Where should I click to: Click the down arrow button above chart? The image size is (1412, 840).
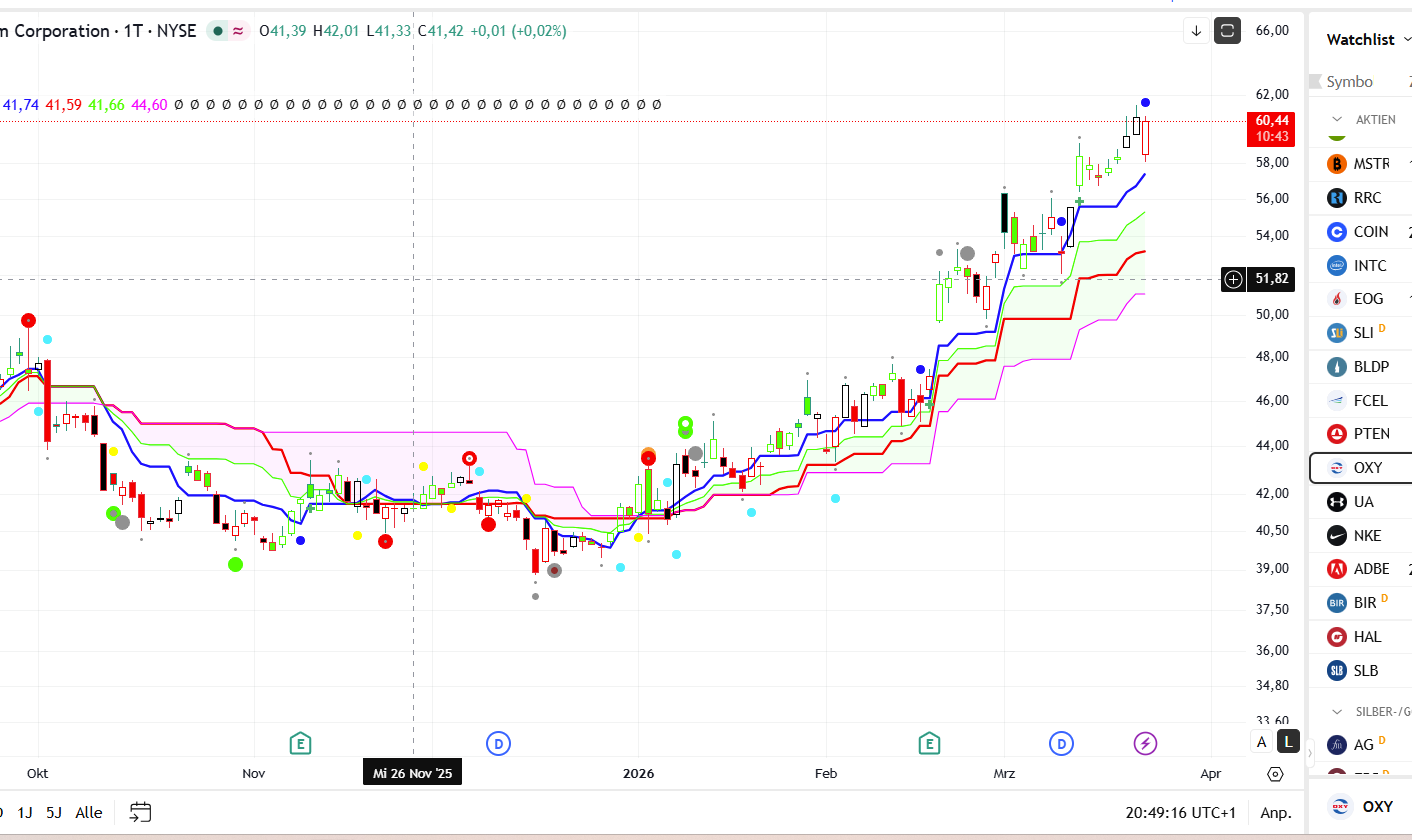click(x=1196, y=31)
